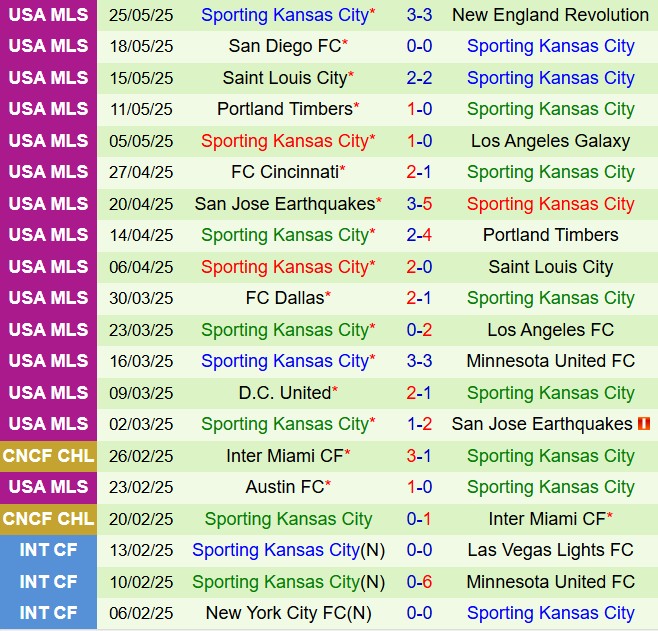The height and width of the screenshot is (631, 658).
Task: Select the 06/02/25 match date
Action: point(143,613)
